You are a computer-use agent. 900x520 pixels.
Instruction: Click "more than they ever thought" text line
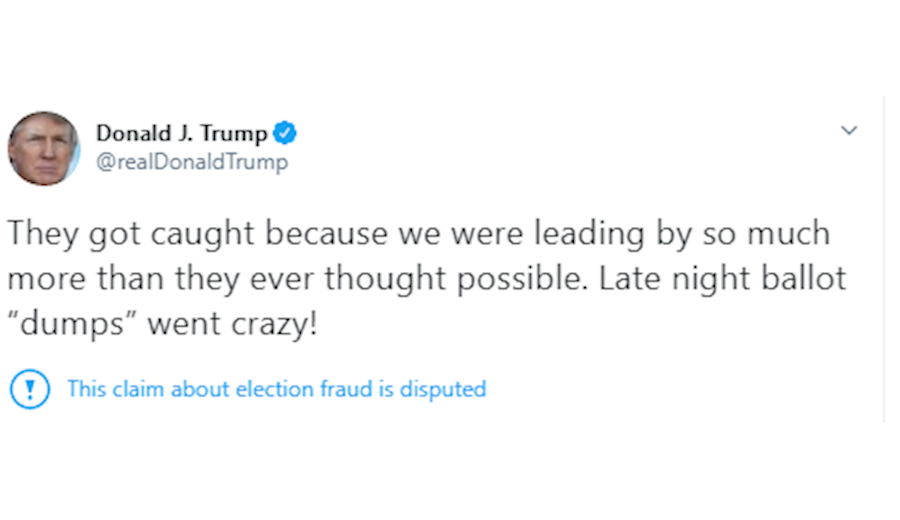tap(226, 279)
